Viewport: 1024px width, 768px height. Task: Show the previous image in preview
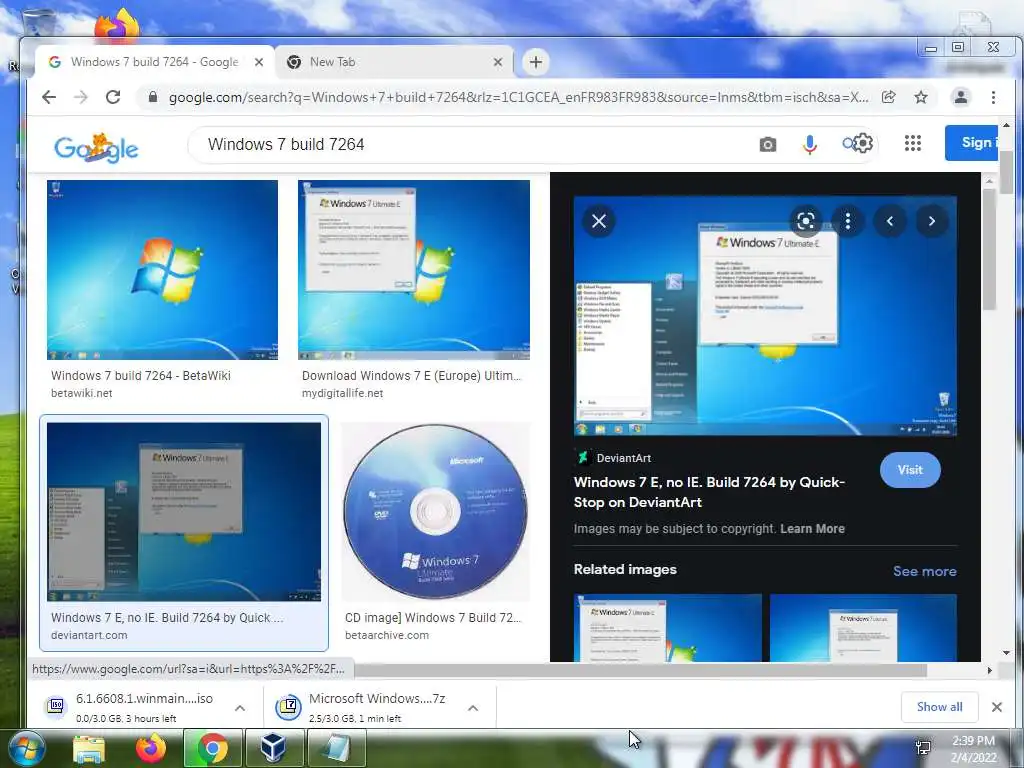click(889, 221)
